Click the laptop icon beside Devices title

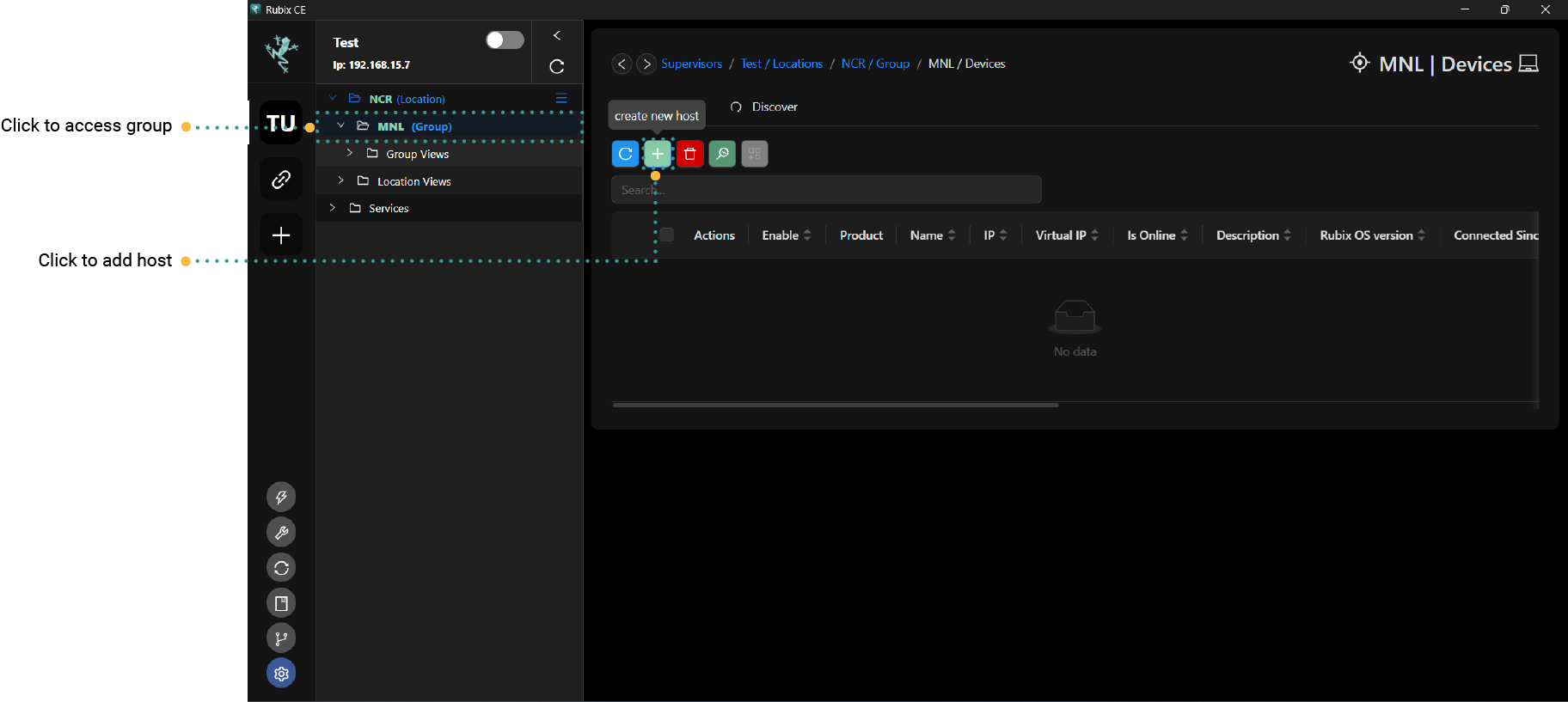point(1528,64)
